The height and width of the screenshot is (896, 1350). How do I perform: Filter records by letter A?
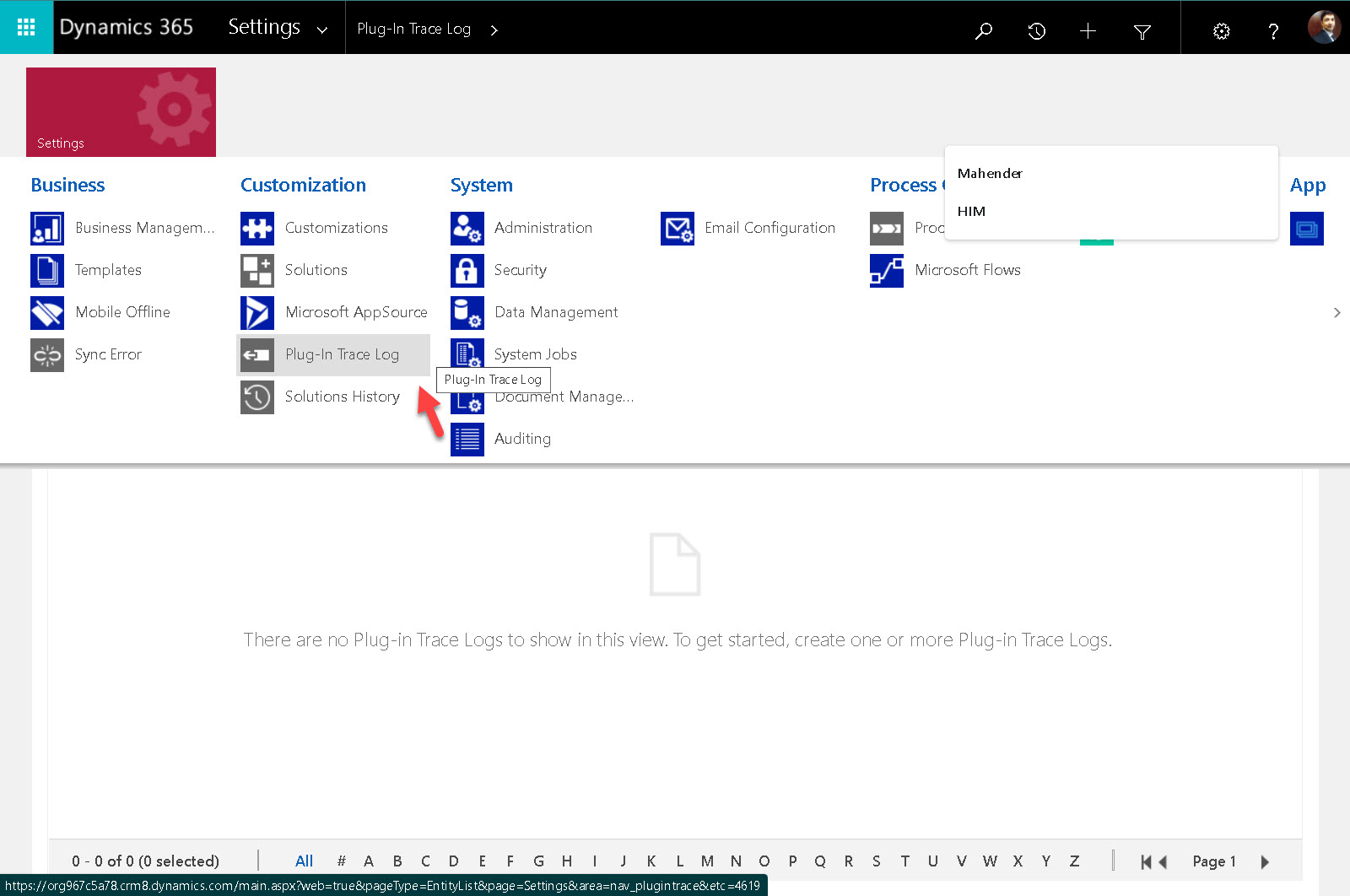point(369,861)
